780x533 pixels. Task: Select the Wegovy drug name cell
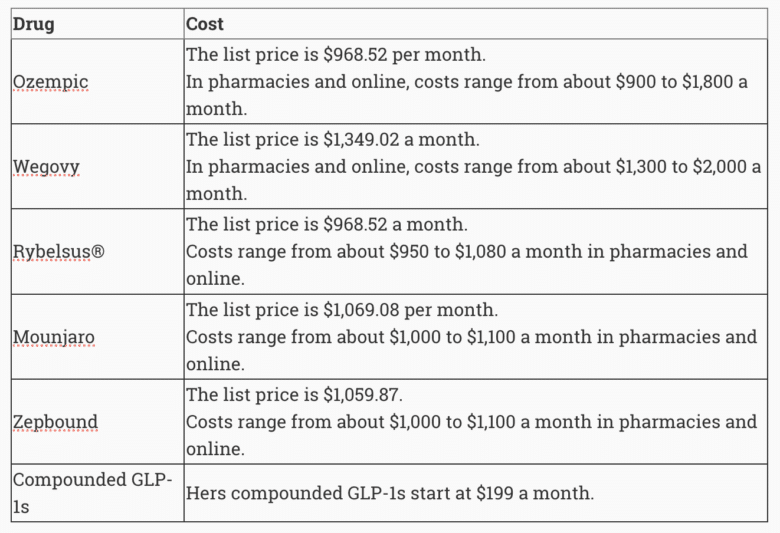46,166
